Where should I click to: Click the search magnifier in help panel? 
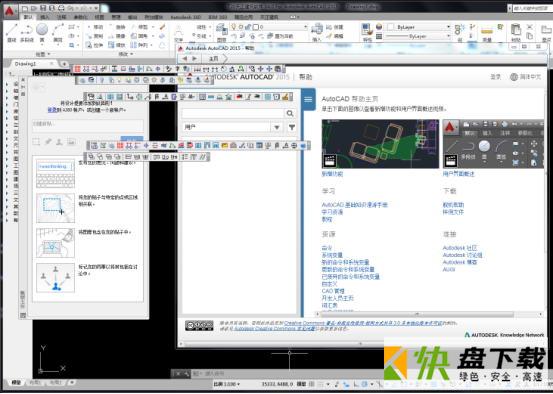[x=290, y=113]
